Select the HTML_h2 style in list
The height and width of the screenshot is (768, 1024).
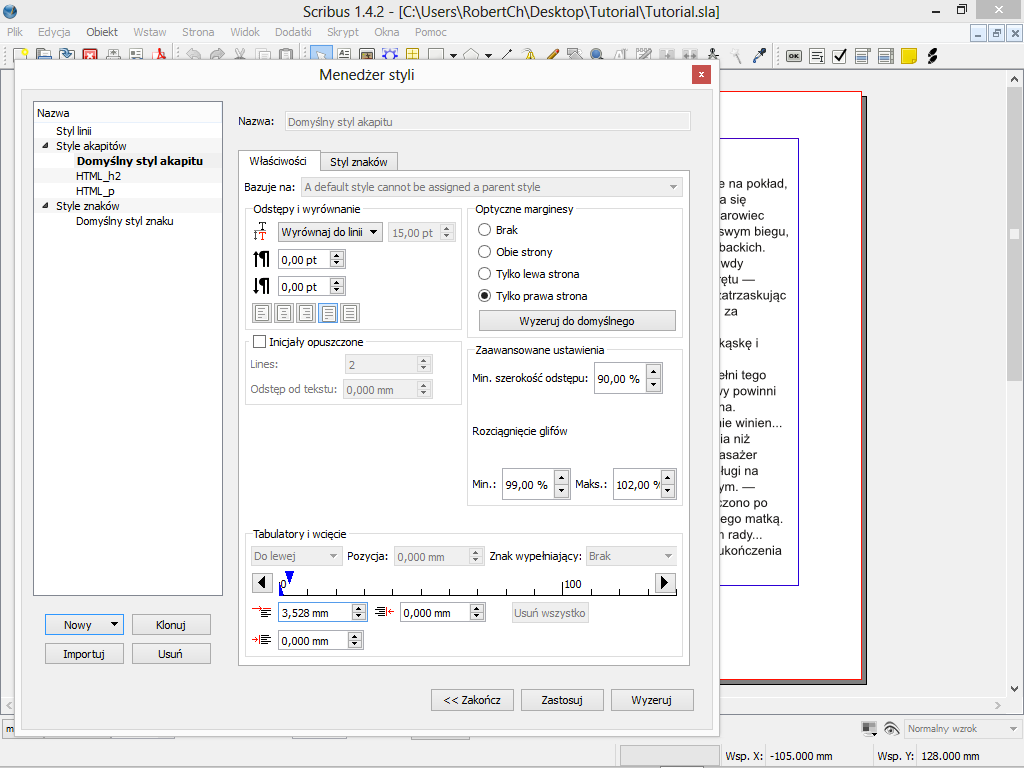98,176
